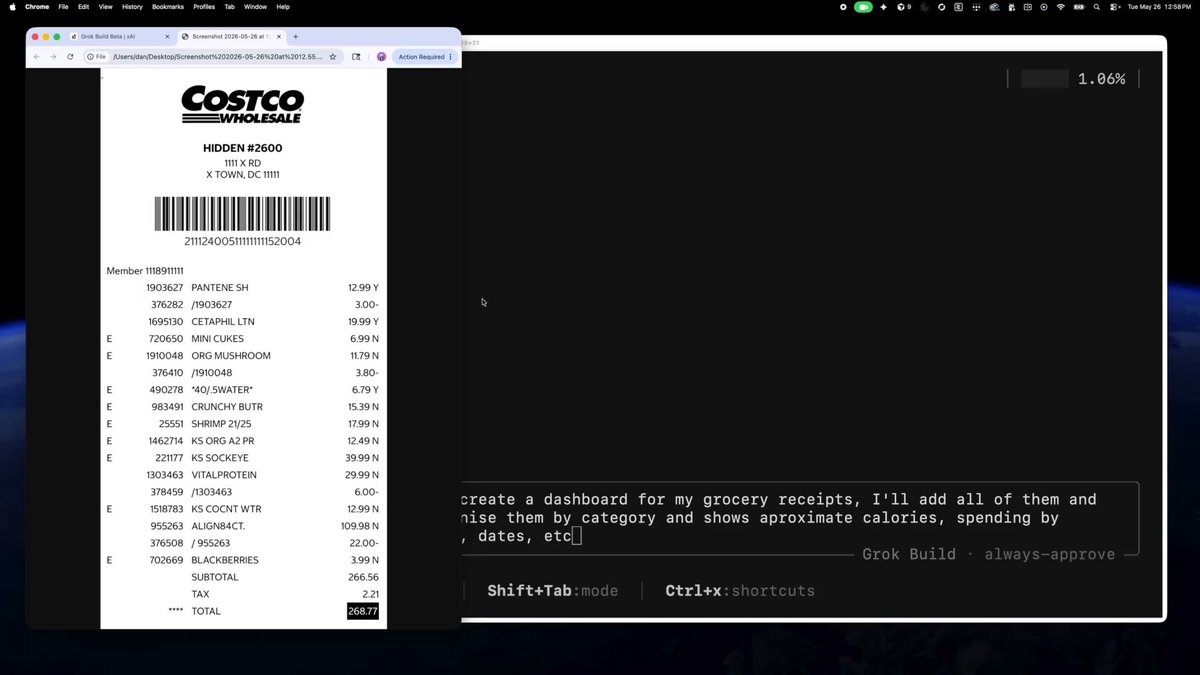This screenshot has height=675, width=1200.
Task: Open a new Chrome tab
Action: pyautogui.click(x=296, y=36)
